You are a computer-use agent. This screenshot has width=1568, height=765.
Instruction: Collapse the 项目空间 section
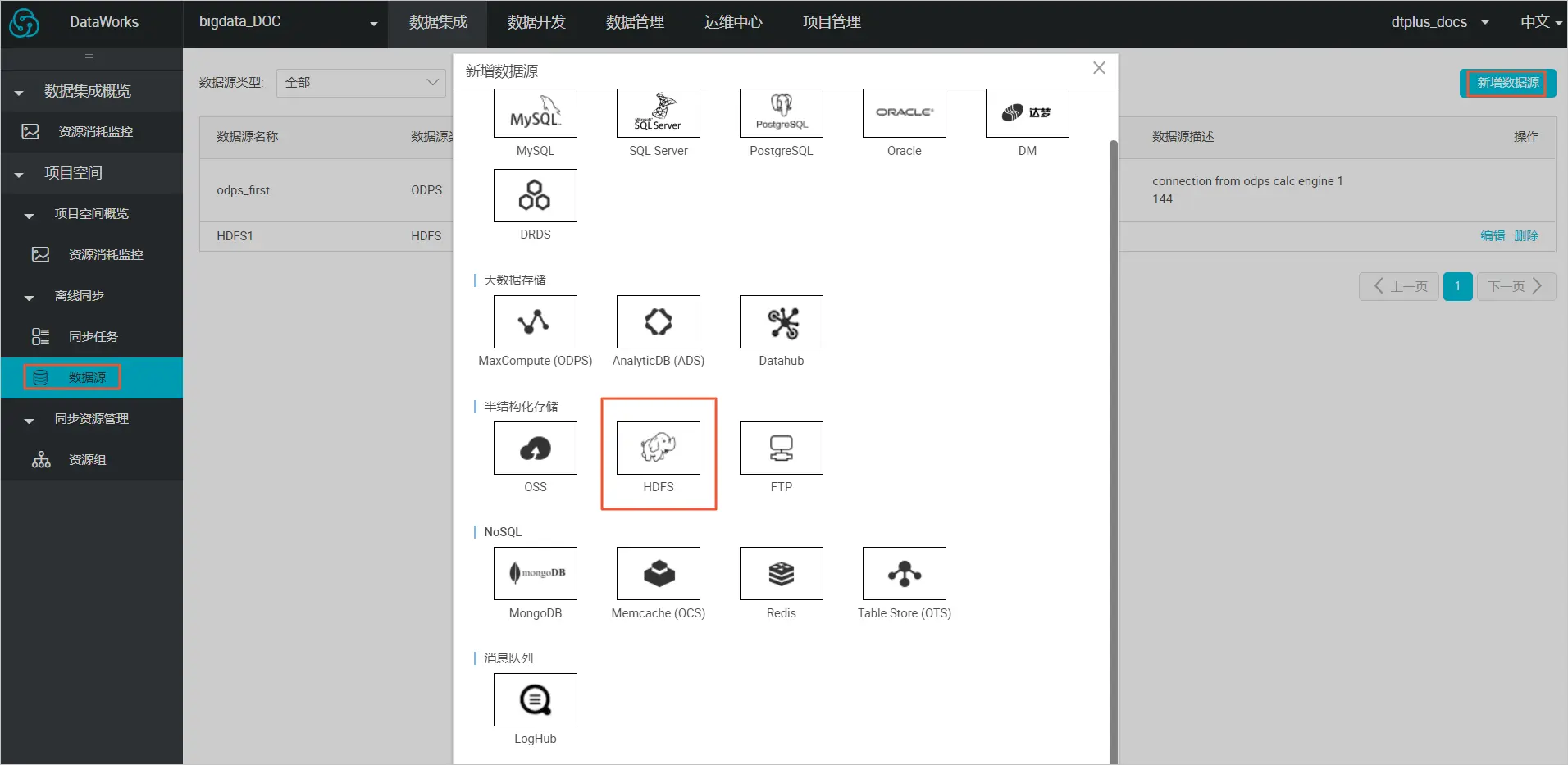click(x=19, y=175)
